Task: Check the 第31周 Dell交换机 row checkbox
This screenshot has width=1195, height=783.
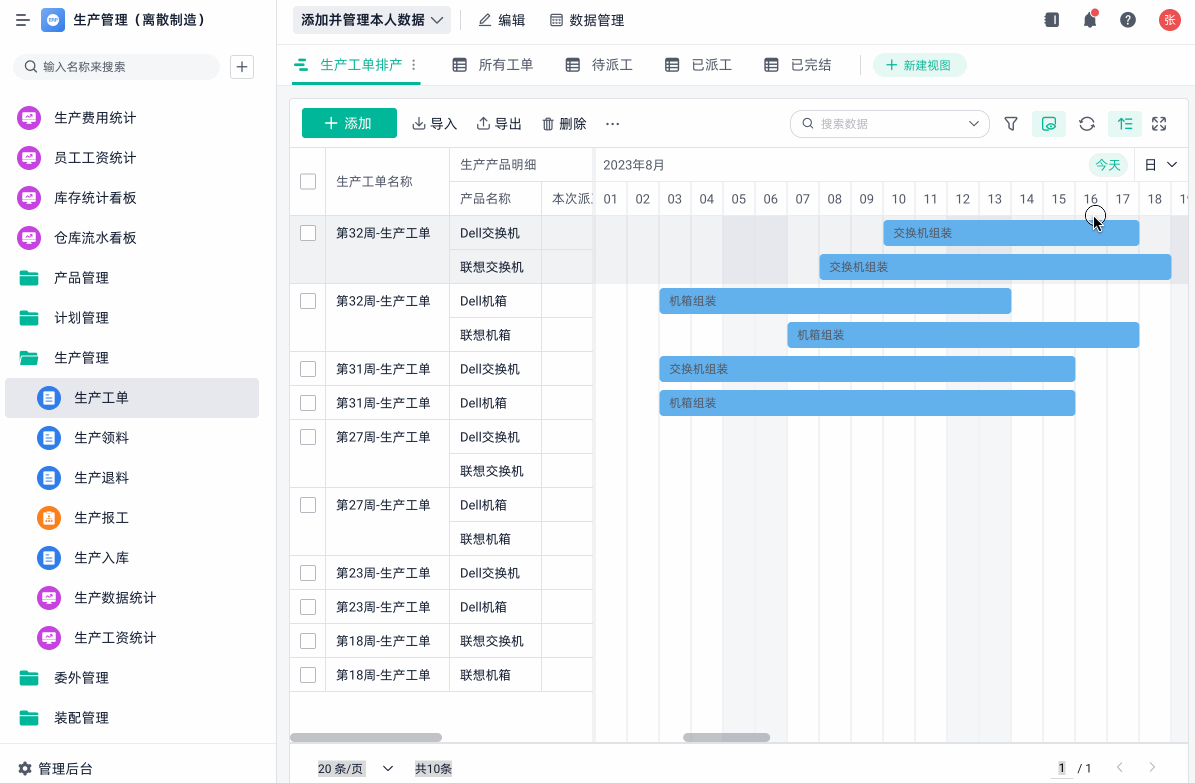Action: pos(308,369)
